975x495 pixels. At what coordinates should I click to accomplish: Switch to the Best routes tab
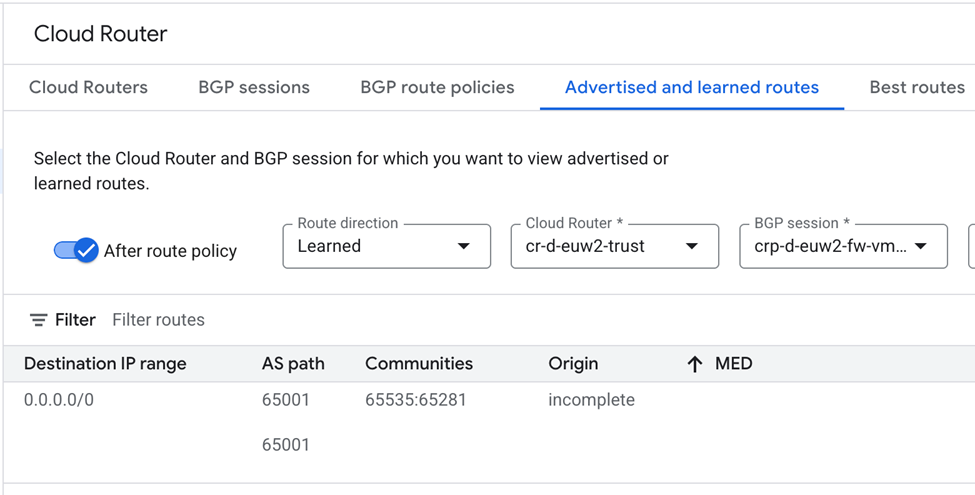917,87
